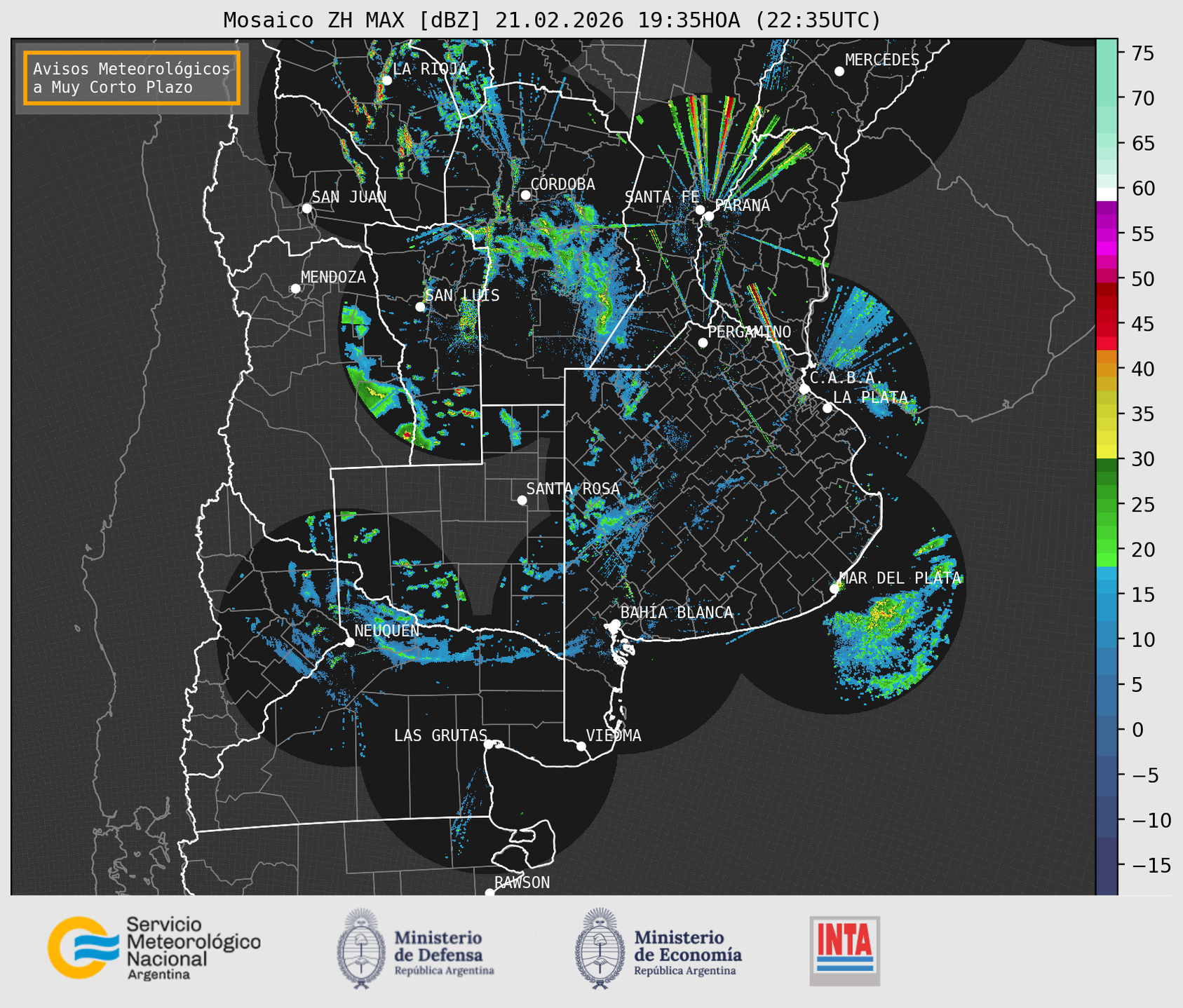Click the Servicio Meteorológico Nacional logo
Screen dimensions: 1183x1008
tap(153, 948)
